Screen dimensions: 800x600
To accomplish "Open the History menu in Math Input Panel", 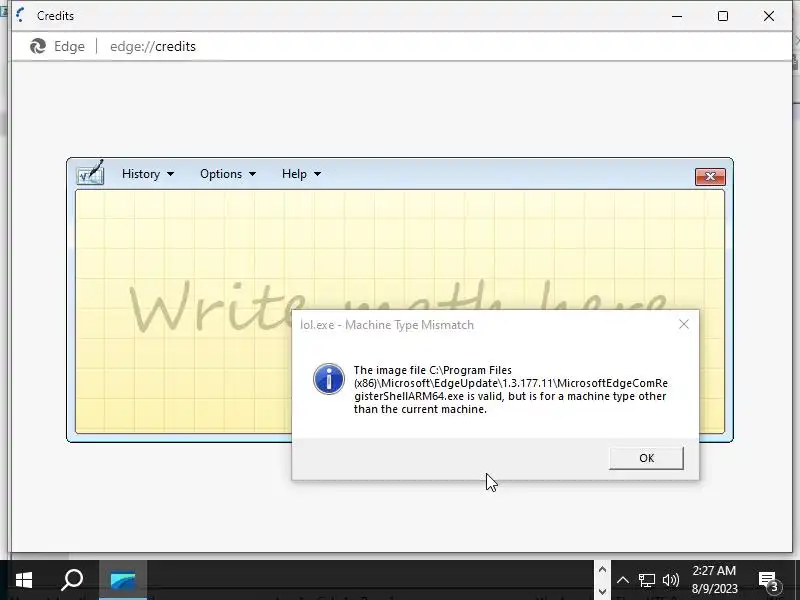I will click(147, 174).
